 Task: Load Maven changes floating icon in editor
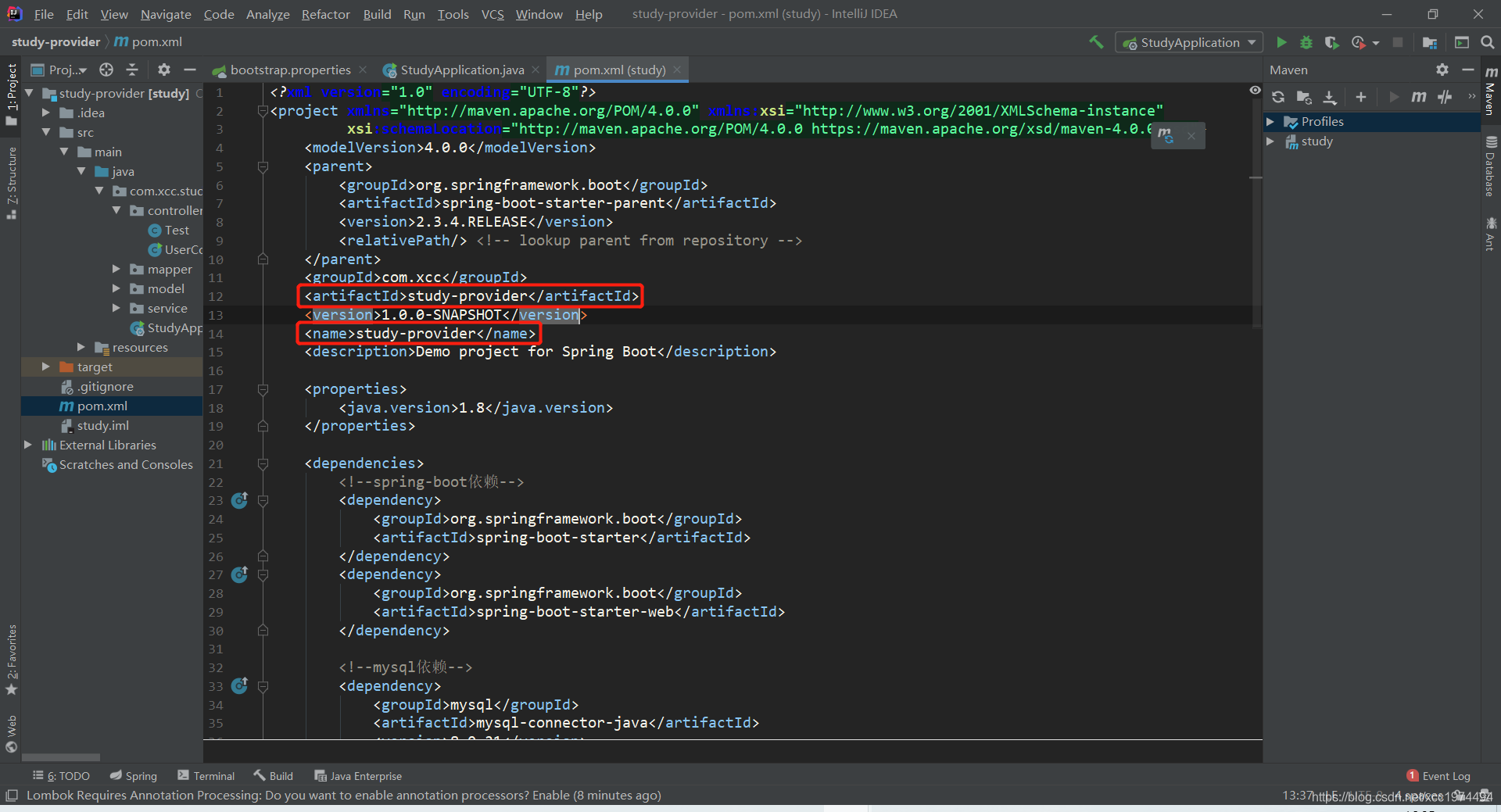tap(1166, 136)
